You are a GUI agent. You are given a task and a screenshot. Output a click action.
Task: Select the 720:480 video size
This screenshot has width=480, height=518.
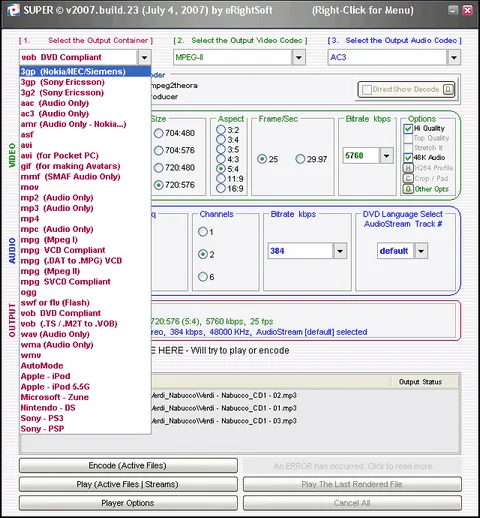point(159,168)
